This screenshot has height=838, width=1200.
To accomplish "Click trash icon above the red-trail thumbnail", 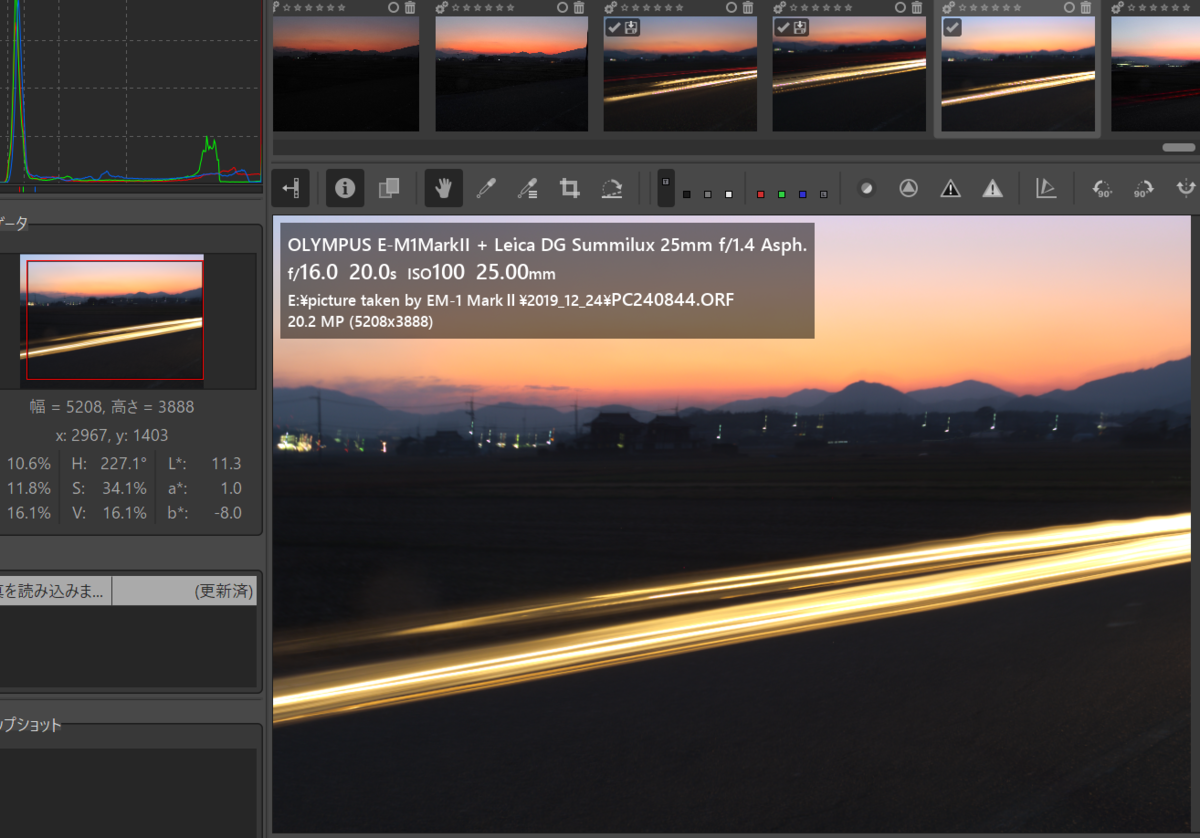I will (748, 7).
